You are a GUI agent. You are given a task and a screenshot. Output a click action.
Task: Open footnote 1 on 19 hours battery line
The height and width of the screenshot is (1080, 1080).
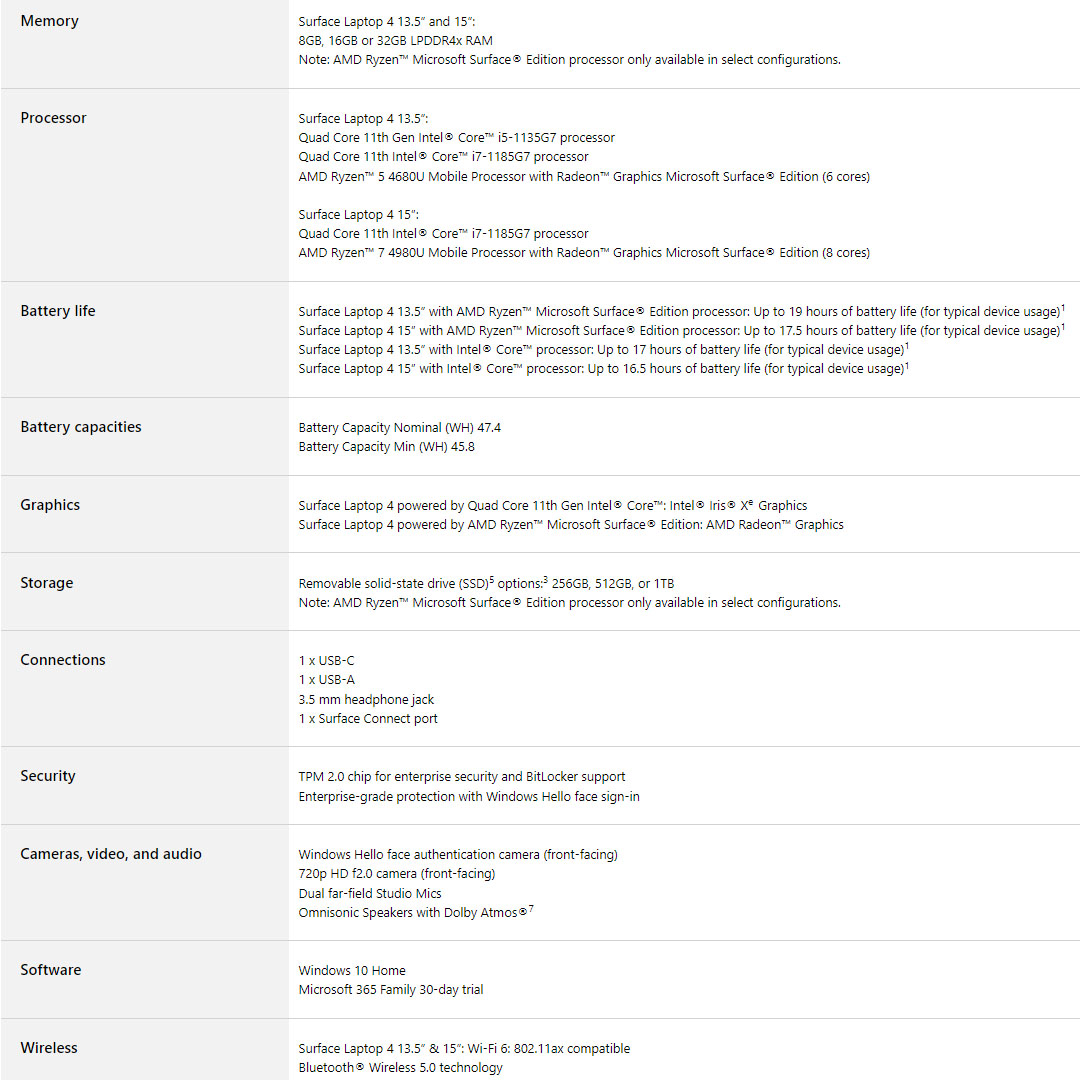[1063, 307]
